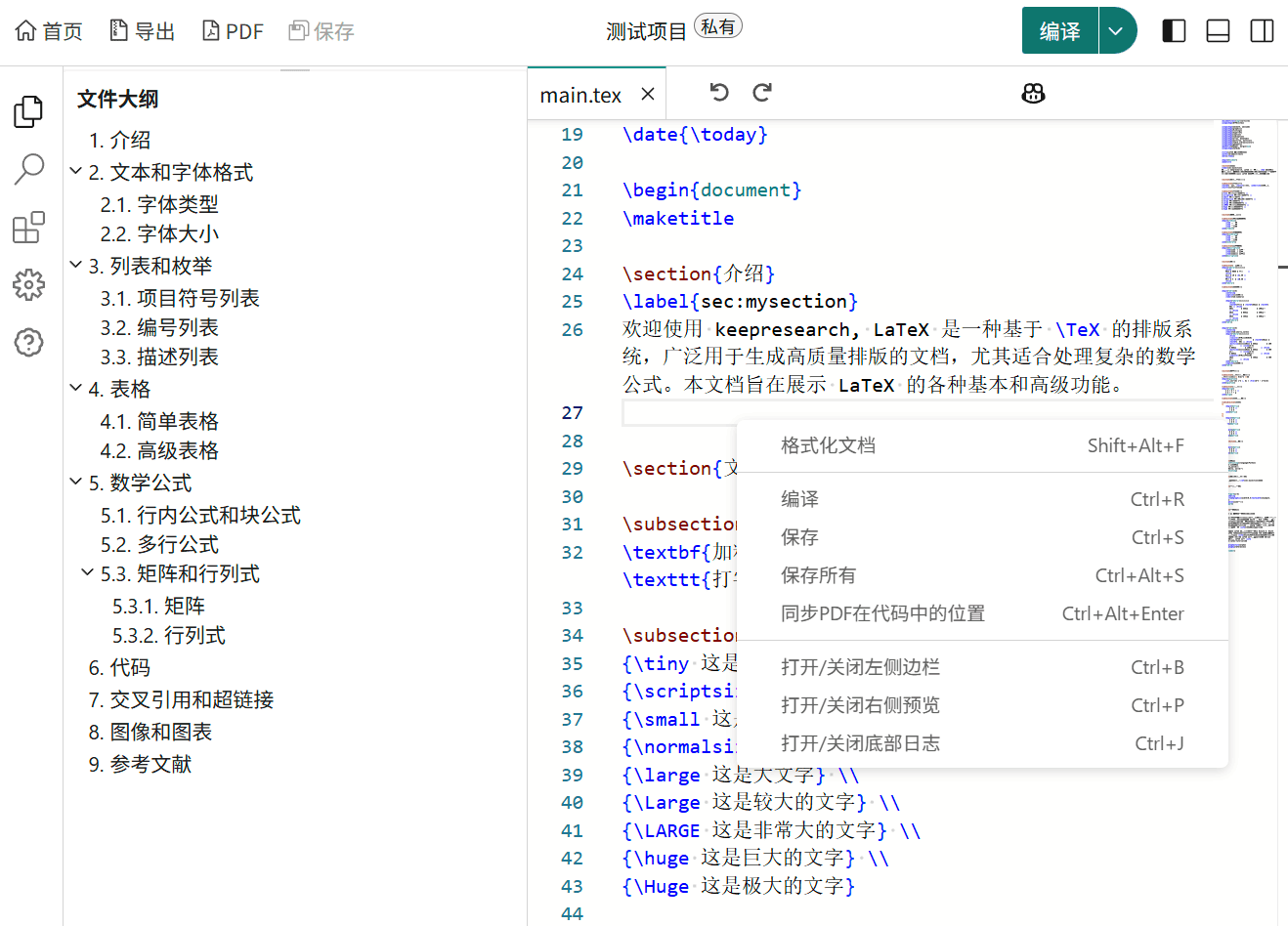The width and height of the screenshot is (1288, 926).
Task: Click the 保存 save toolbar button
Action: (x=322, y=31)
